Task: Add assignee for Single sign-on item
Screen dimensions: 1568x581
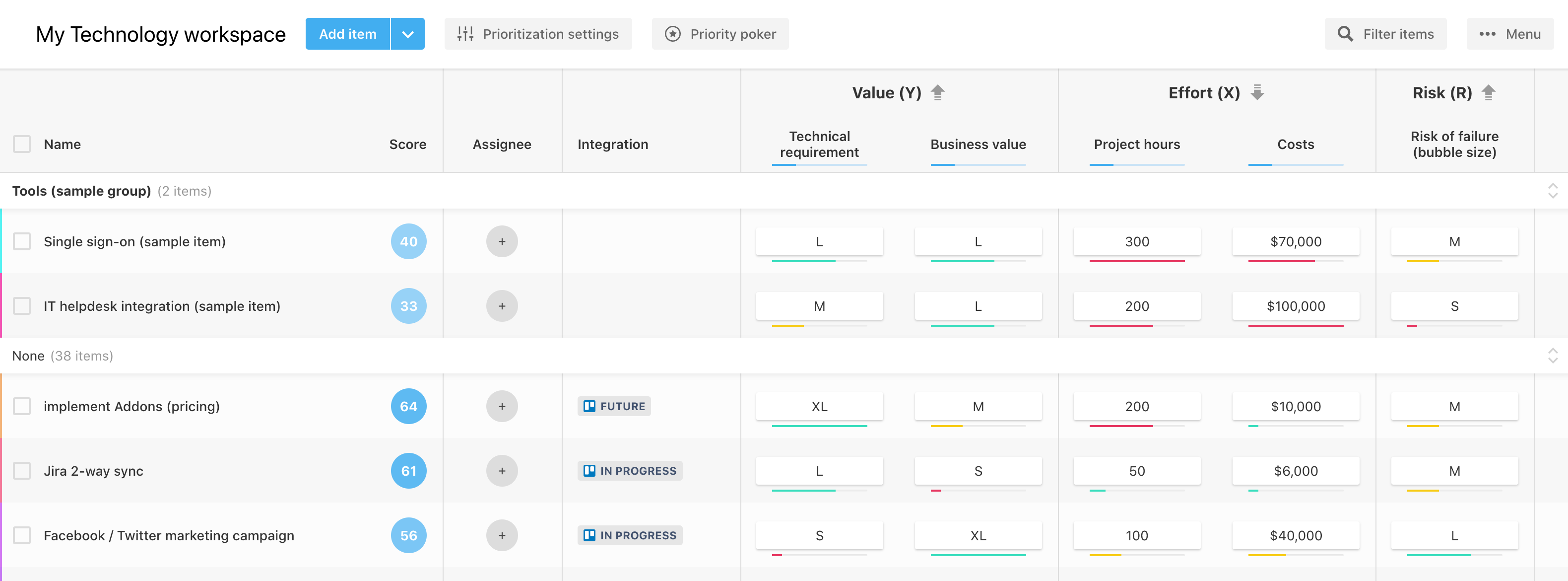Action: click(502, 242)
